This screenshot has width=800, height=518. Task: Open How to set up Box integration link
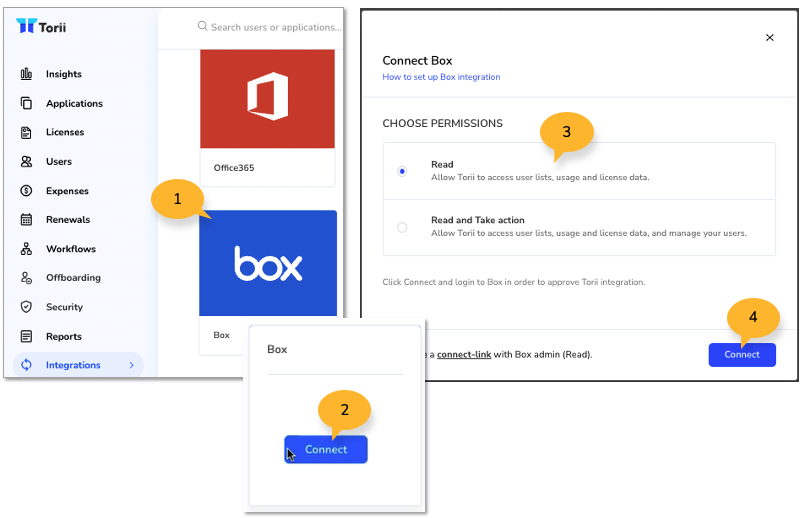tap(441, 77)
